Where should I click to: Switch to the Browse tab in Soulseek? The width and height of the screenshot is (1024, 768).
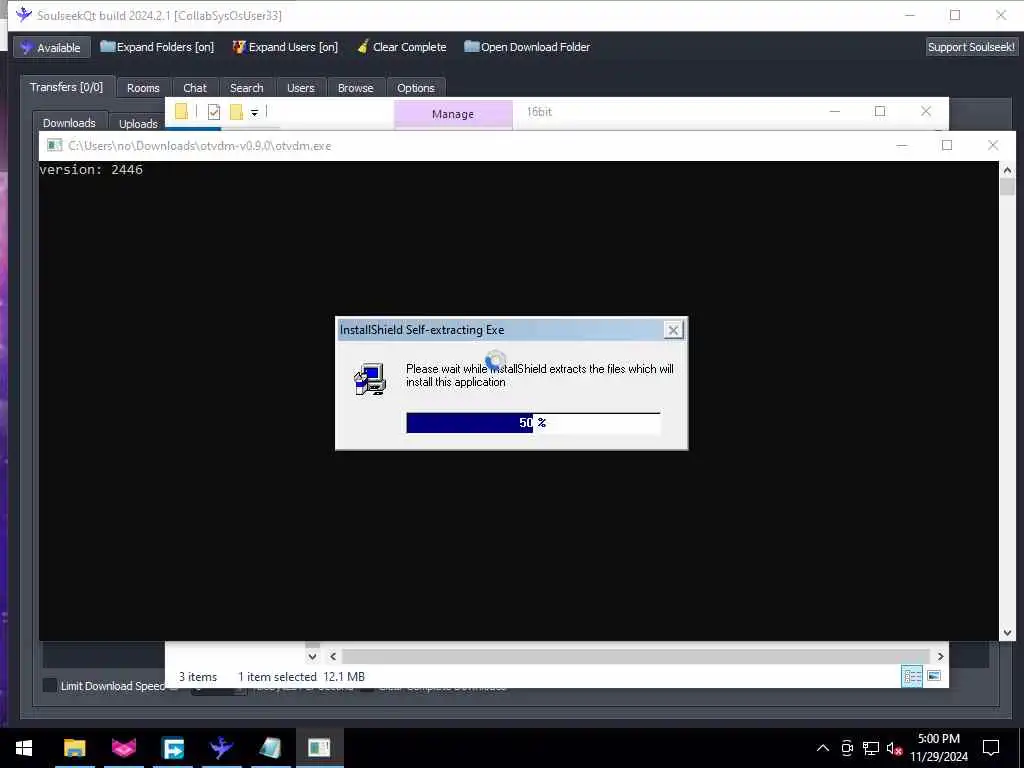tap(355, 88)
